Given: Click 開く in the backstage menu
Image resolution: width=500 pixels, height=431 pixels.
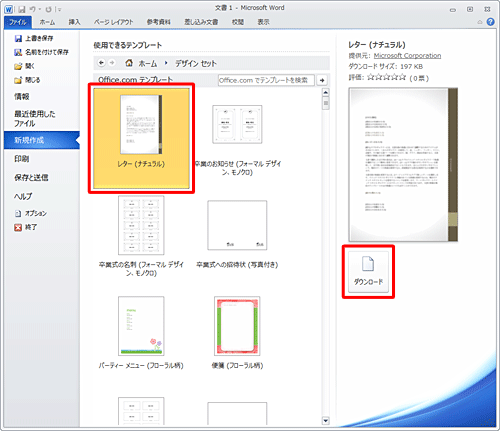Looking at the screenshot, I should pyautogui.click(x=24, y=66).
